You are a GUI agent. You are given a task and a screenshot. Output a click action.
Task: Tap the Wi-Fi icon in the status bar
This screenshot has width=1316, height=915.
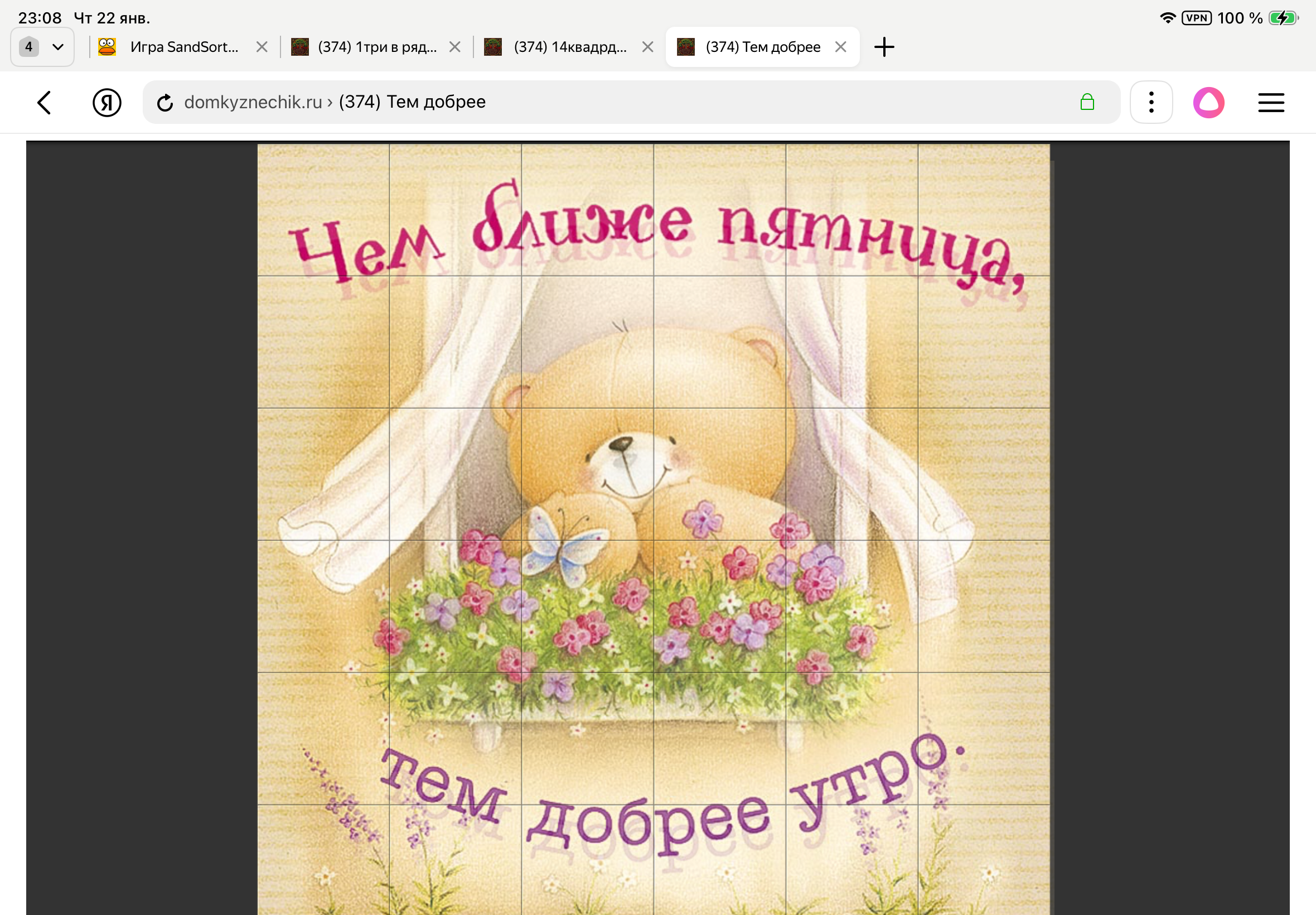click(x=1168, y=17)
